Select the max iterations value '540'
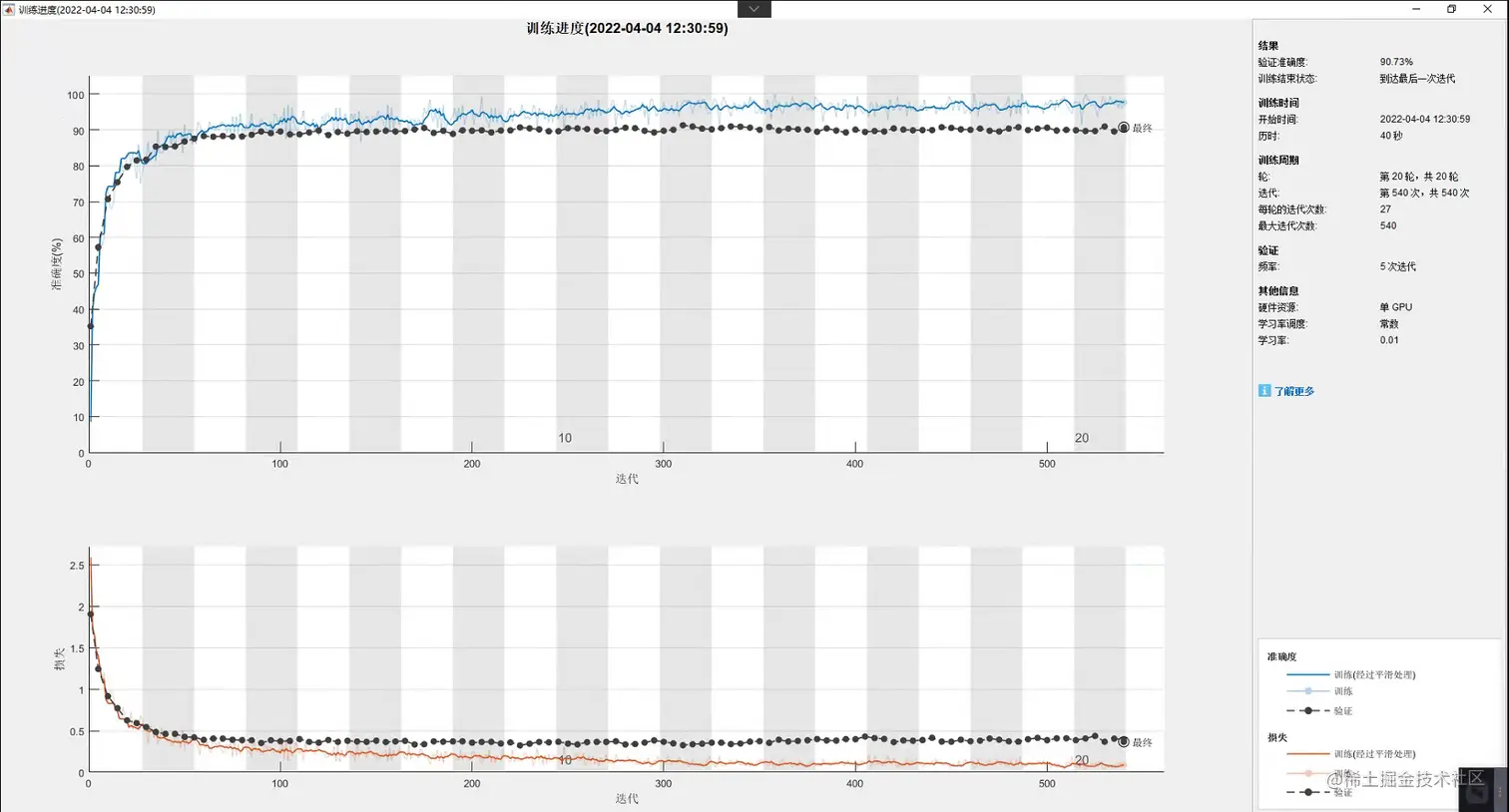 tap(1388, 225)
